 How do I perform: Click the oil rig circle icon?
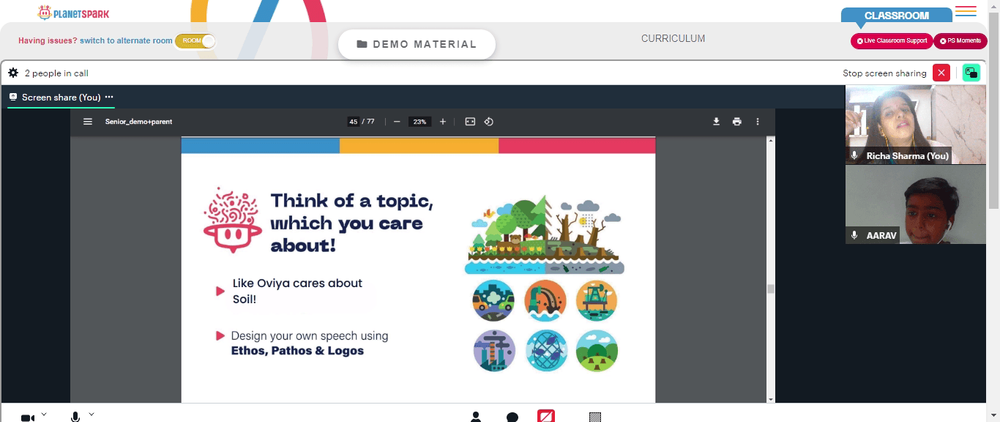[x=596, y=300]
